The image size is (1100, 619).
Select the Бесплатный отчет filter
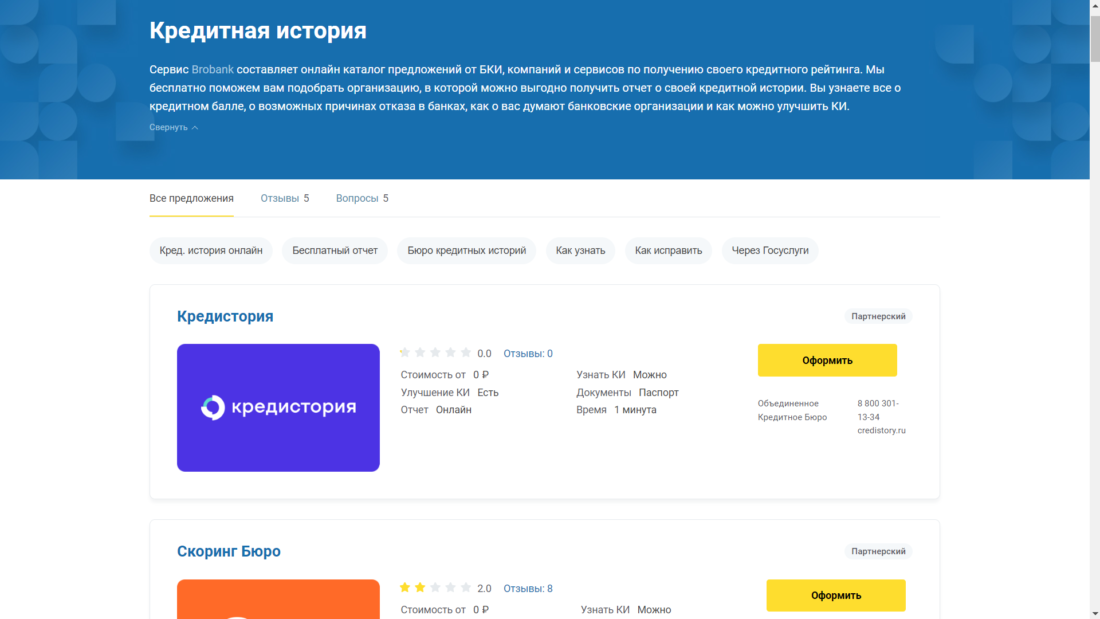click(334, 250)
